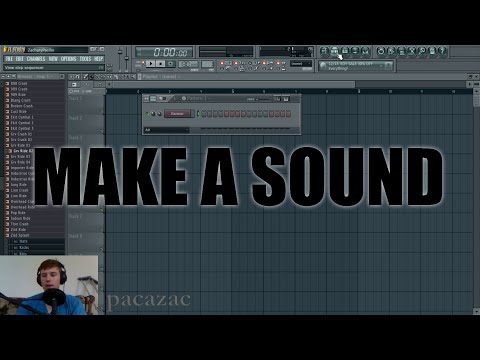Click the news panel download icon
Screen dimensions: 480x360
point(388,66)
